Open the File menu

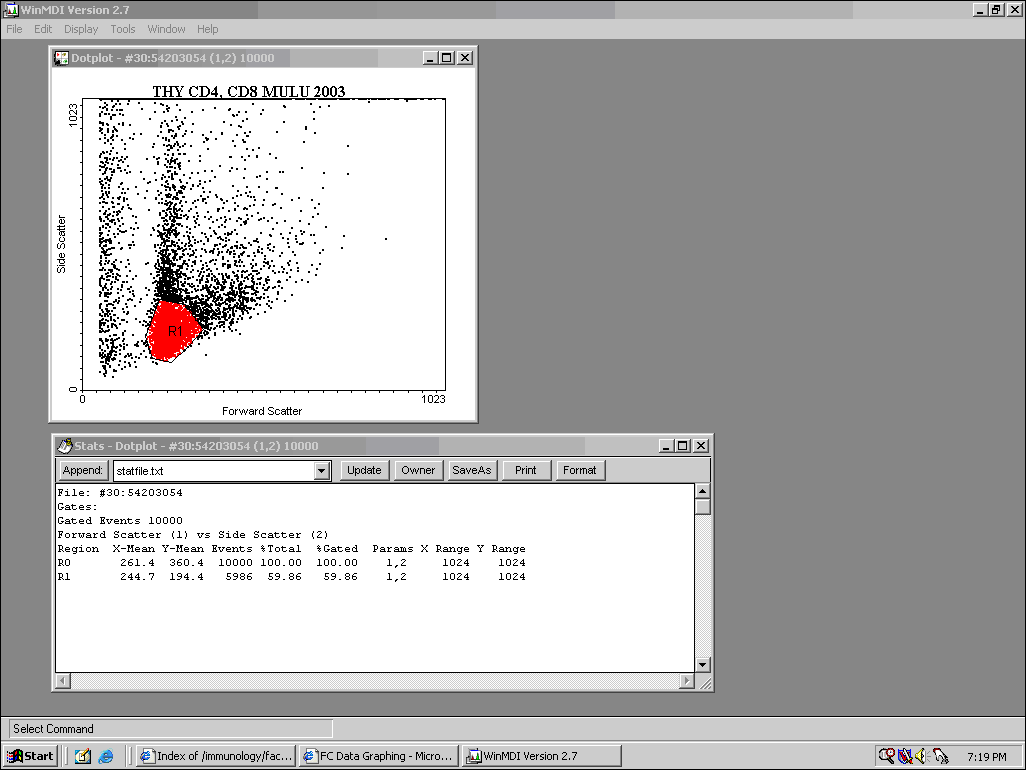14,29
